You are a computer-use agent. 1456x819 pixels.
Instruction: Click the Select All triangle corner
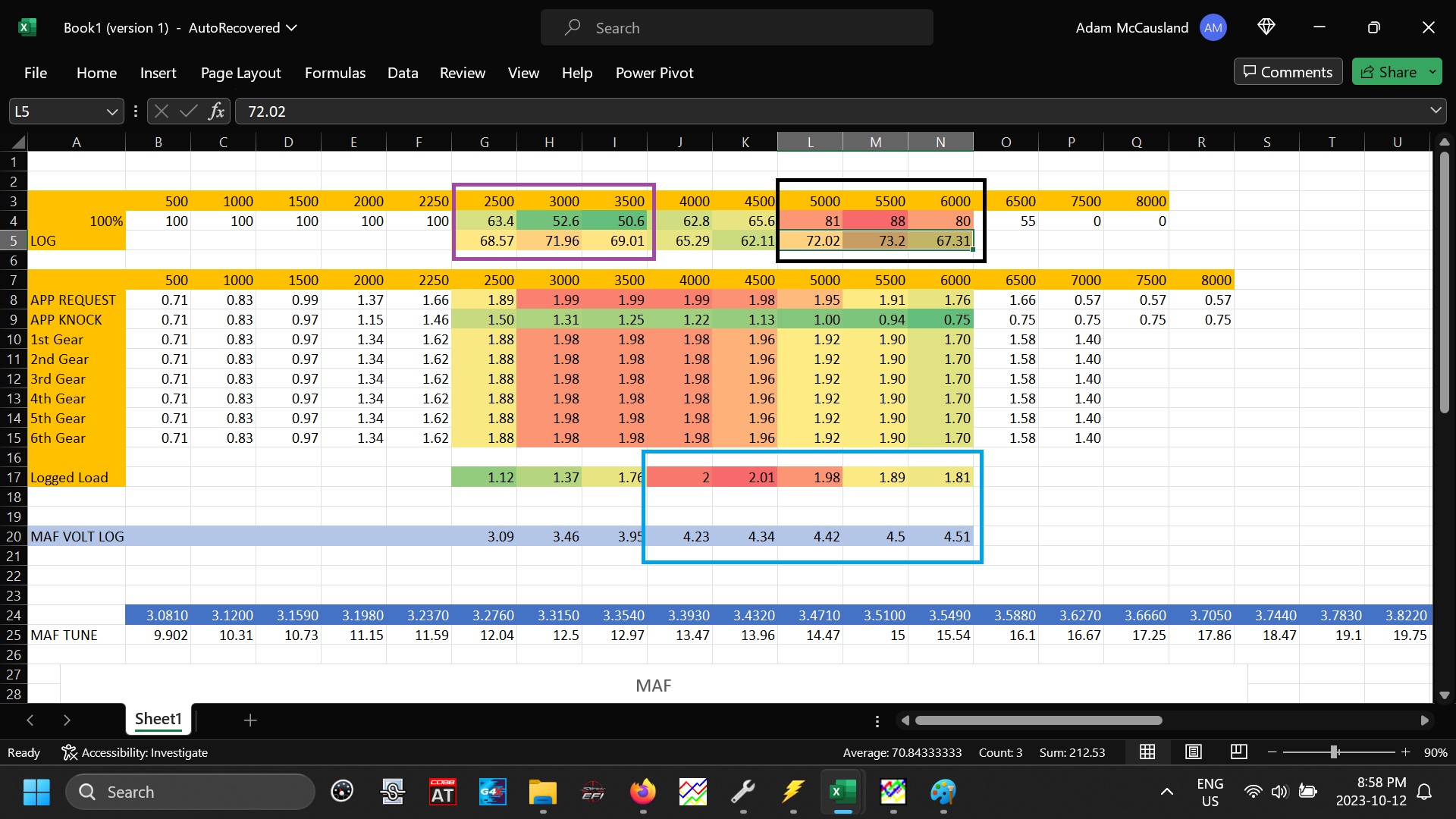[17, 142]
